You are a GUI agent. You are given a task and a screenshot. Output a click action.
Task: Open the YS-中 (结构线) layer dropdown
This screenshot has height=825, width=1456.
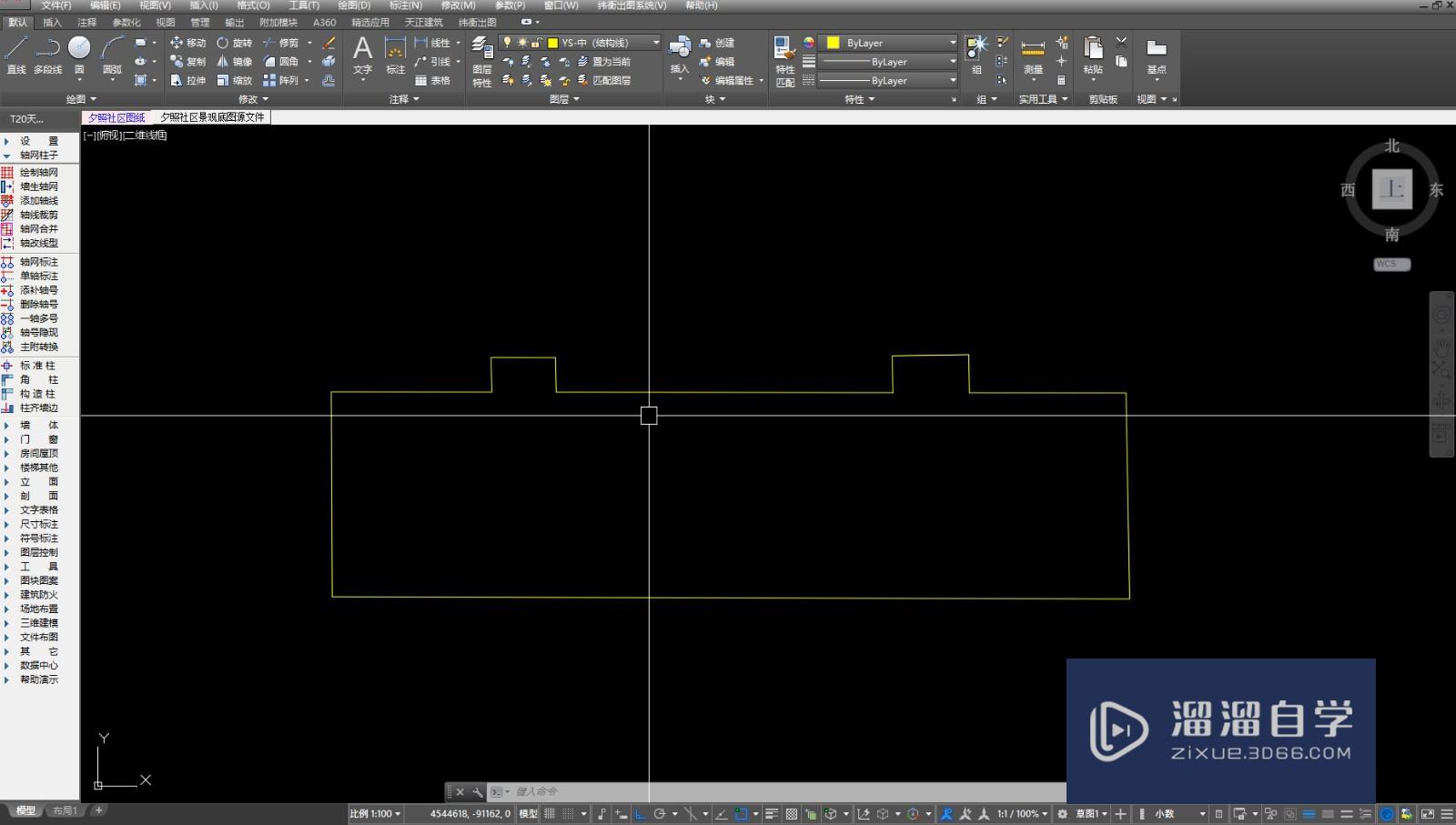(654, 42)
